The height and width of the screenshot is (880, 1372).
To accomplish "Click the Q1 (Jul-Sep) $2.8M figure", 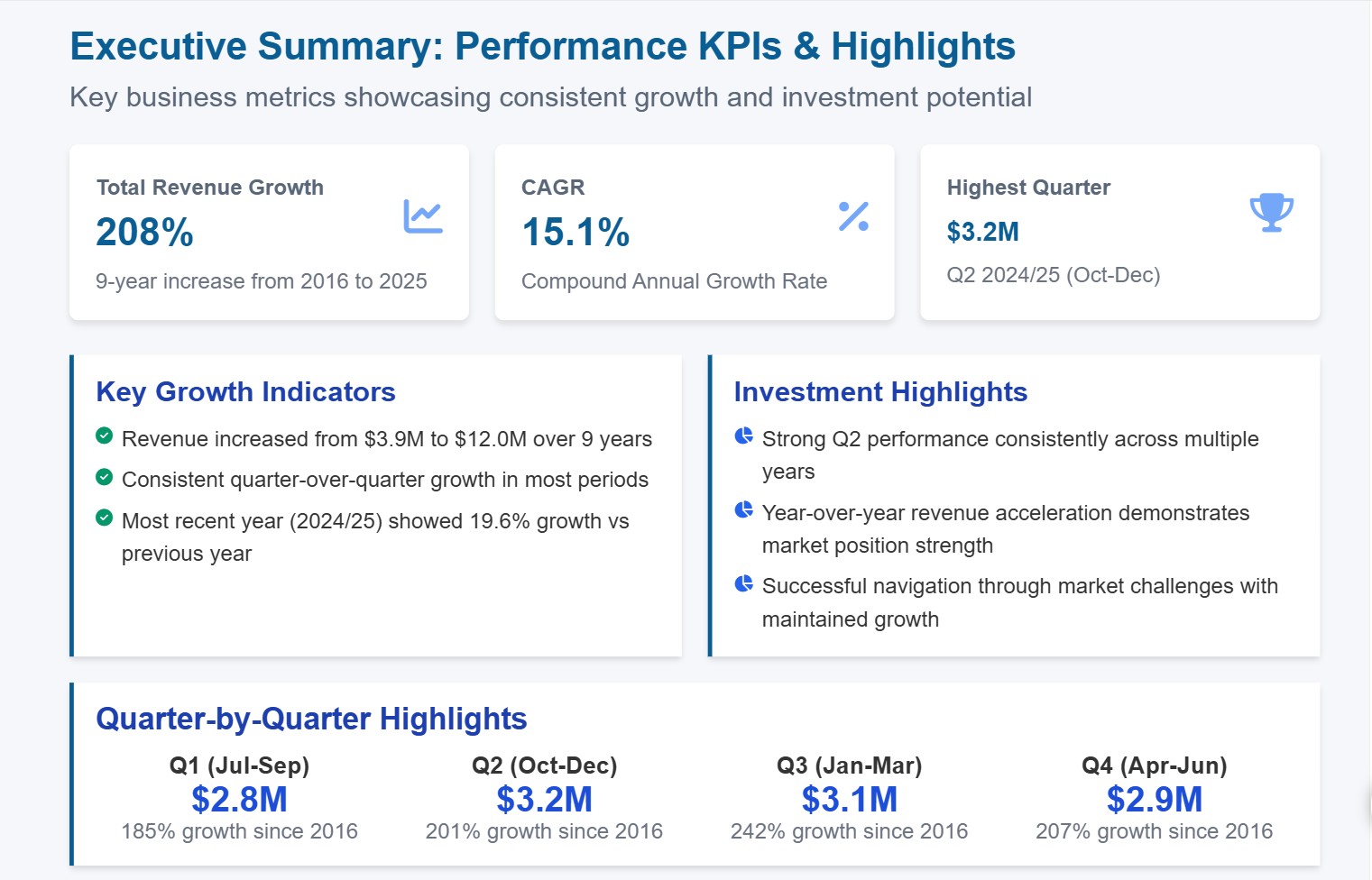I will point(239,800).
